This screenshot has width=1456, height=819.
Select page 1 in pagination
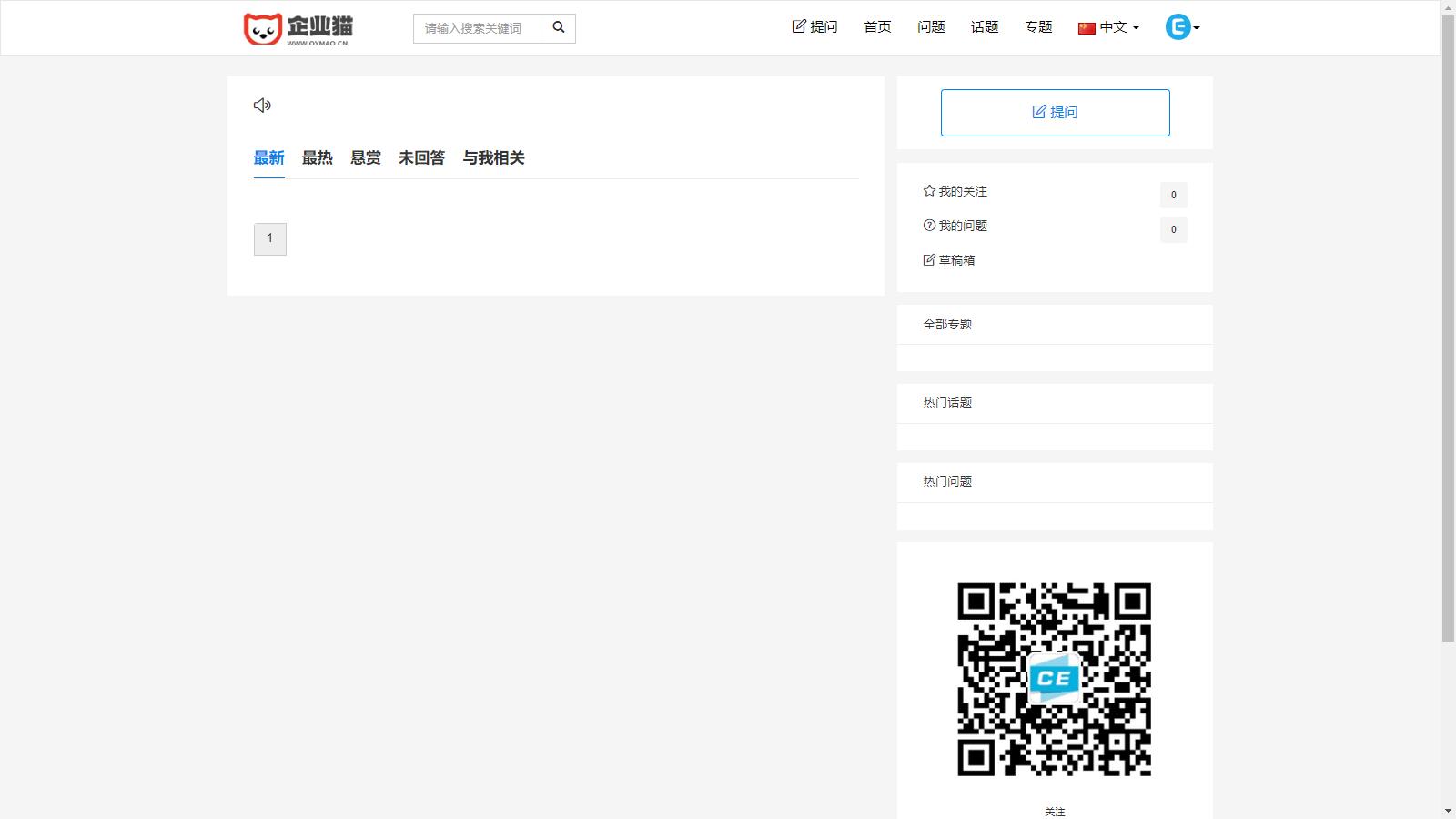point(269,238)
